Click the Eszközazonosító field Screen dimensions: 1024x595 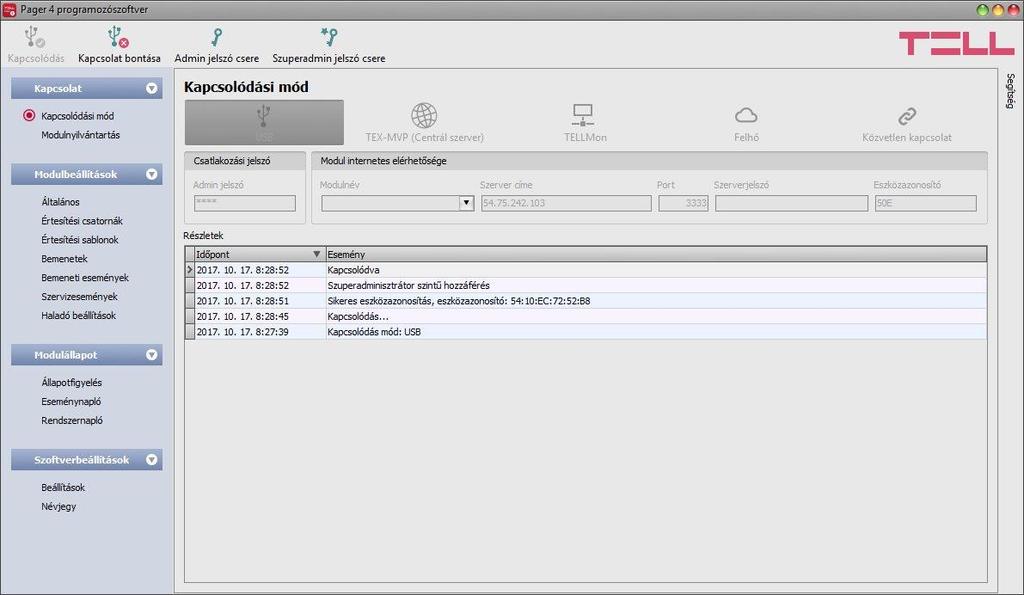[925, 203]
